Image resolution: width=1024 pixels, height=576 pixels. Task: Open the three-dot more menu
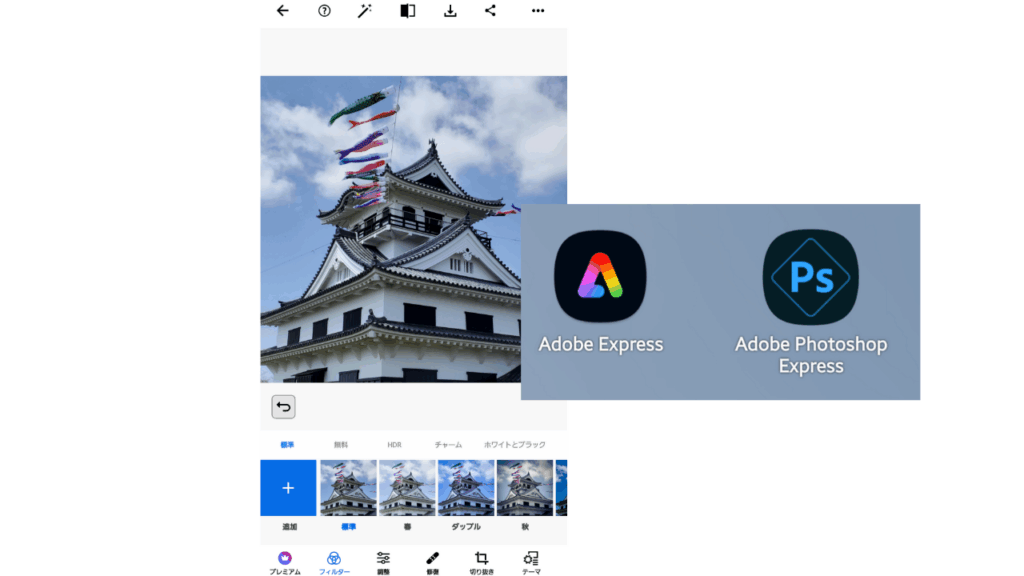click(x=537, y=10)
